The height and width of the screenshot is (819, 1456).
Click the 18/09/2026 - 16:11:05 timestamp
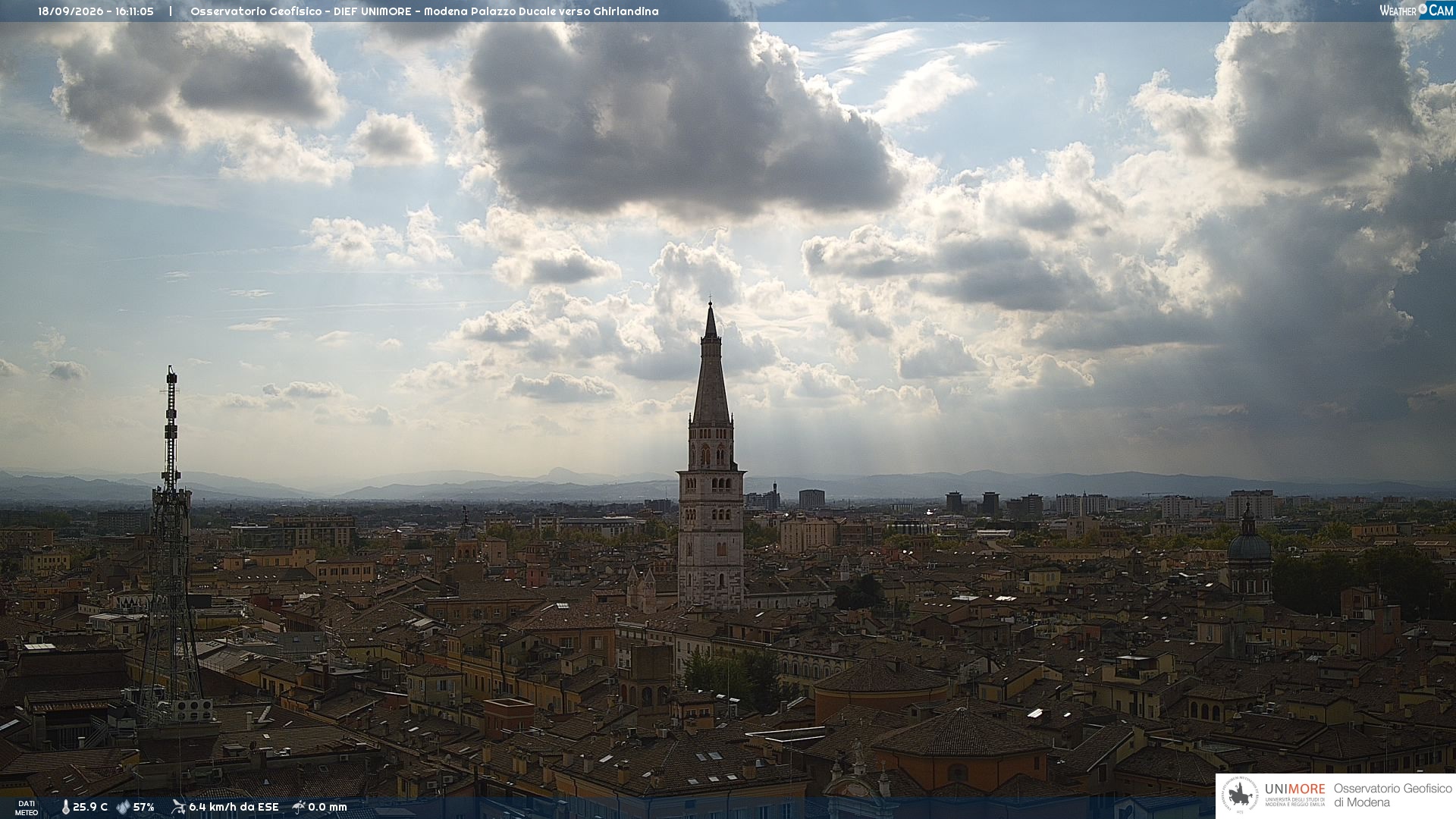(96, 11)
